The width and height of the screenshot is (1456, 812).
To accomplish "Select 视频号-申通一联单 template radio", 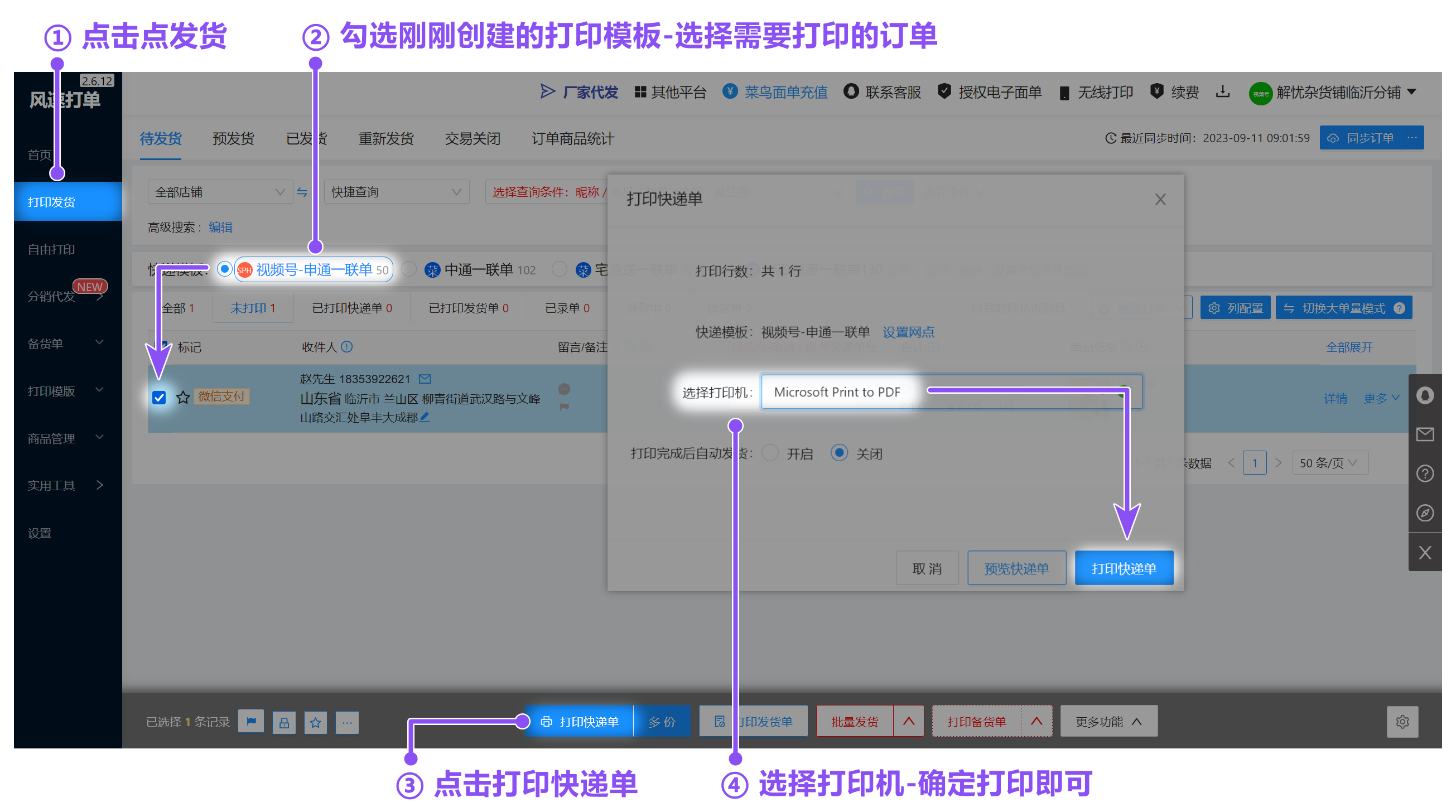I will [x=225, y=269].
